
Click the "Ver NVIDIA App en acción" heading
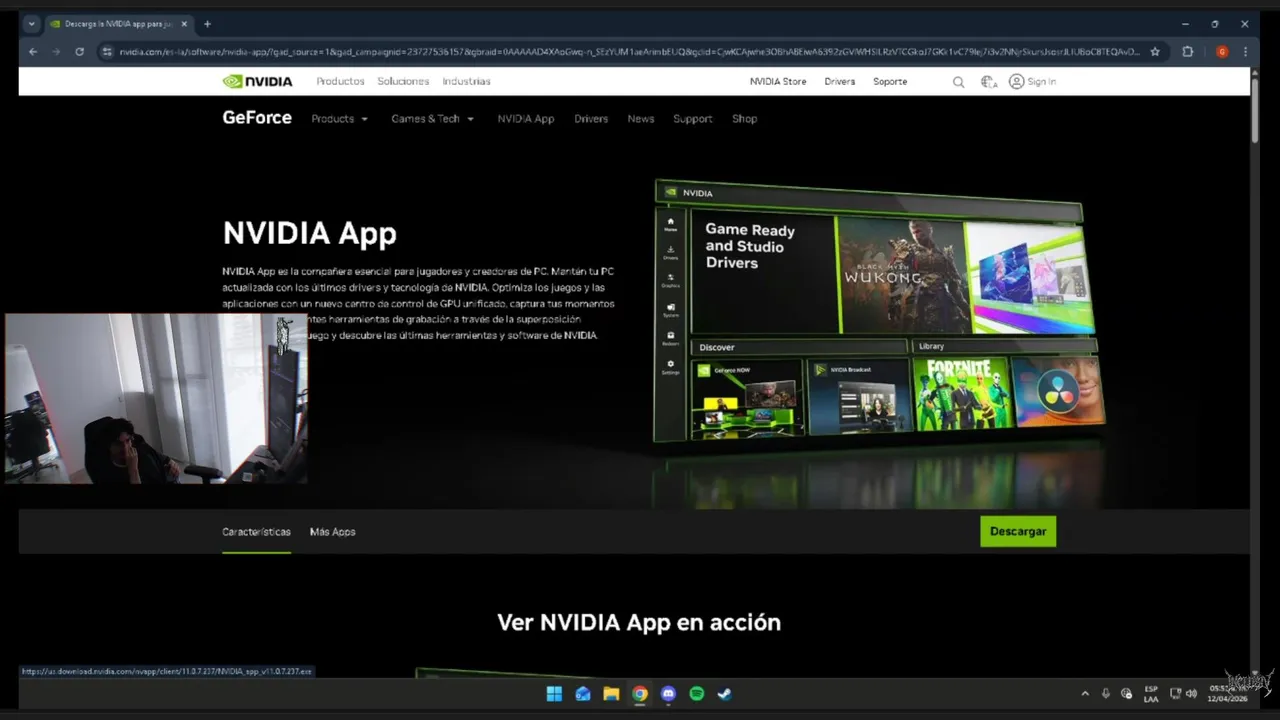coord(639,622)
